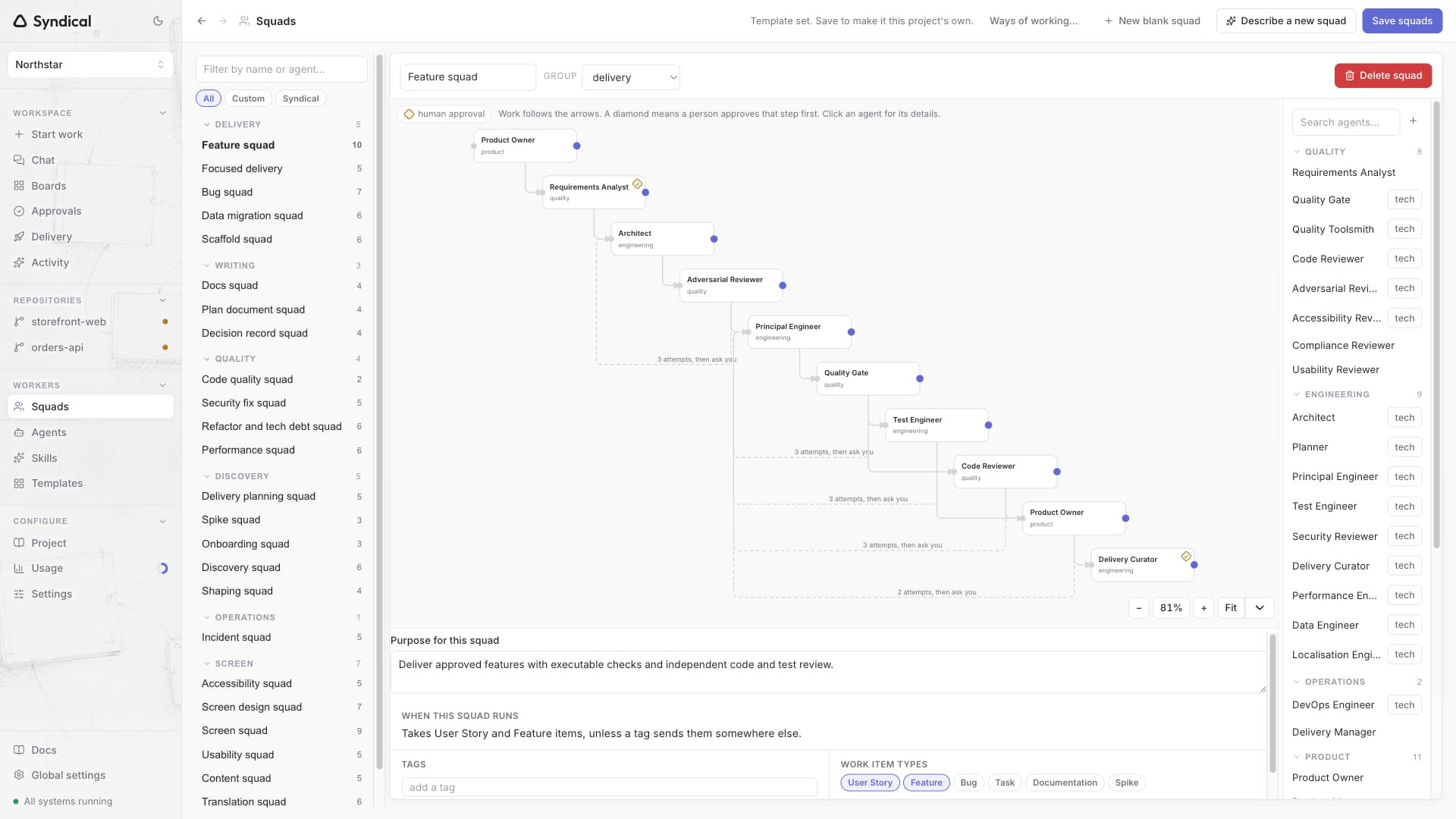
Task: Open Ways of working link
Action: coord(1033,21)
